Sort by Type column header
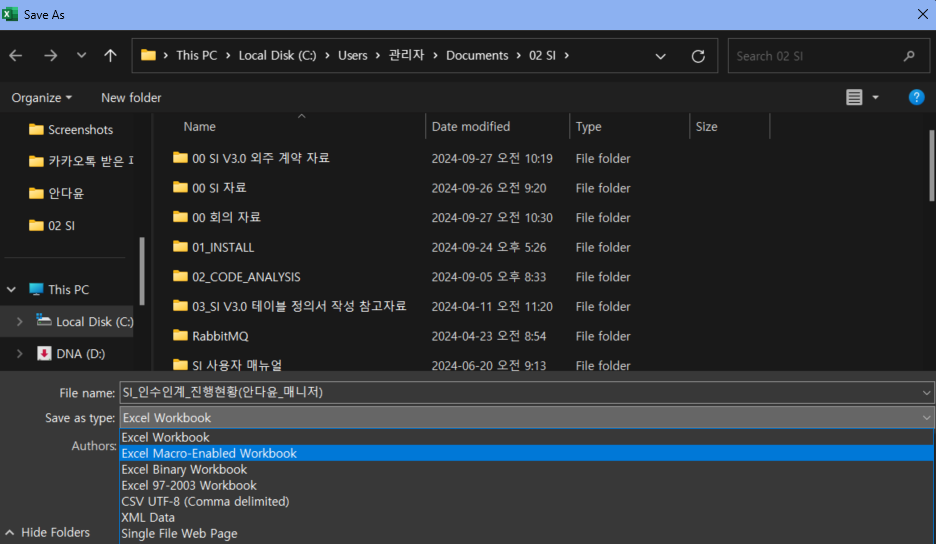The height and width of the screenshot is (544, 936). pyautogui.click(x=589, y=127)
